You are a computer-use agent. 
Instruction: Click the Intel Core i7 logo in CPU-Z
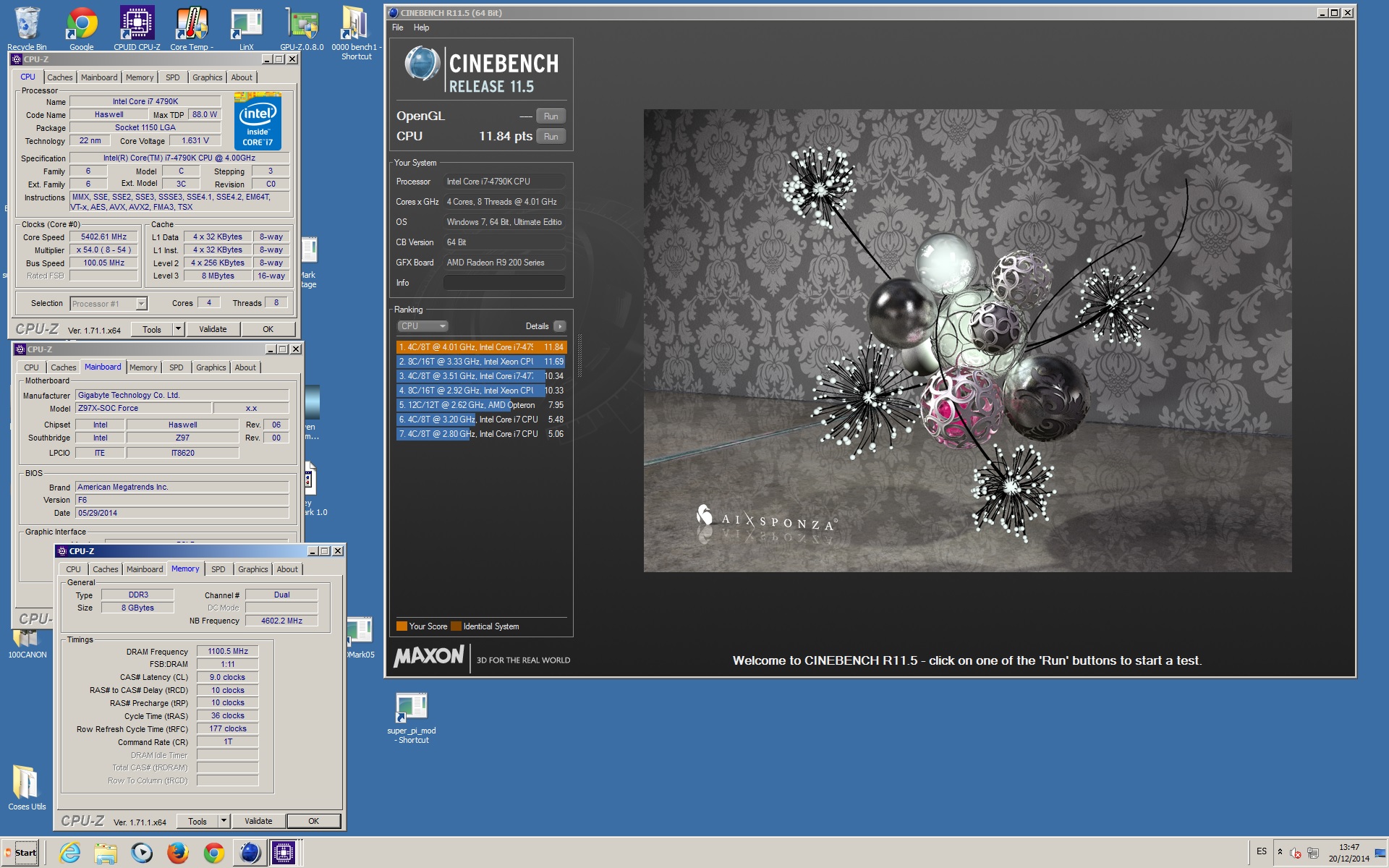click(258, 121)
